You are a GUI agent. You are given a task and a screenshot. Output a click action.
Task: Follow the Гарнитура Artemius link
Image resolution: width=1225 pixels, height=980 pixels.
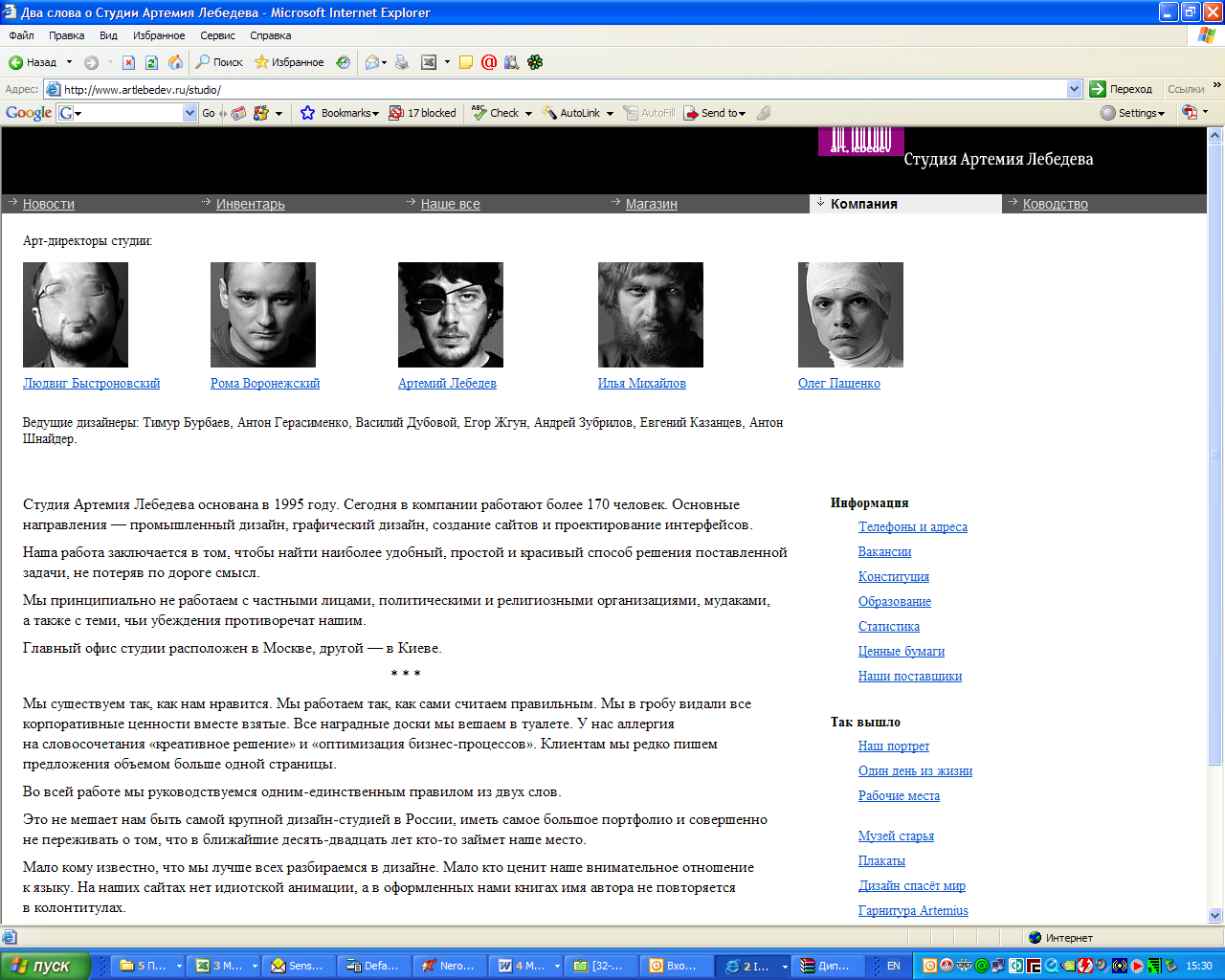click(x=913, y=911)
